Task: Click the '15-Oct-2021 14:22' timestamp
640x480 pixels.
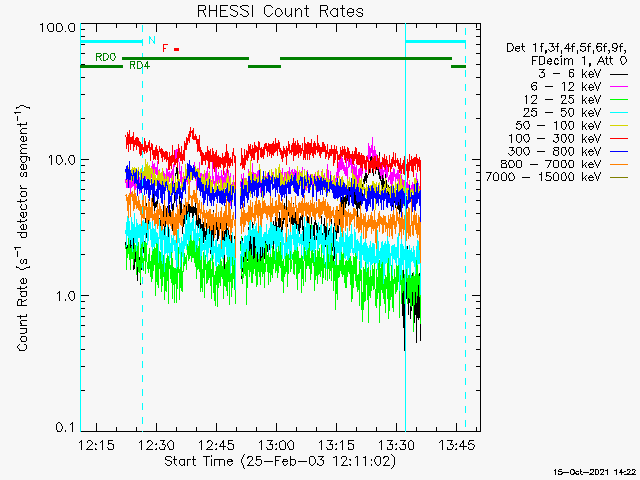Action: (594, 472)
